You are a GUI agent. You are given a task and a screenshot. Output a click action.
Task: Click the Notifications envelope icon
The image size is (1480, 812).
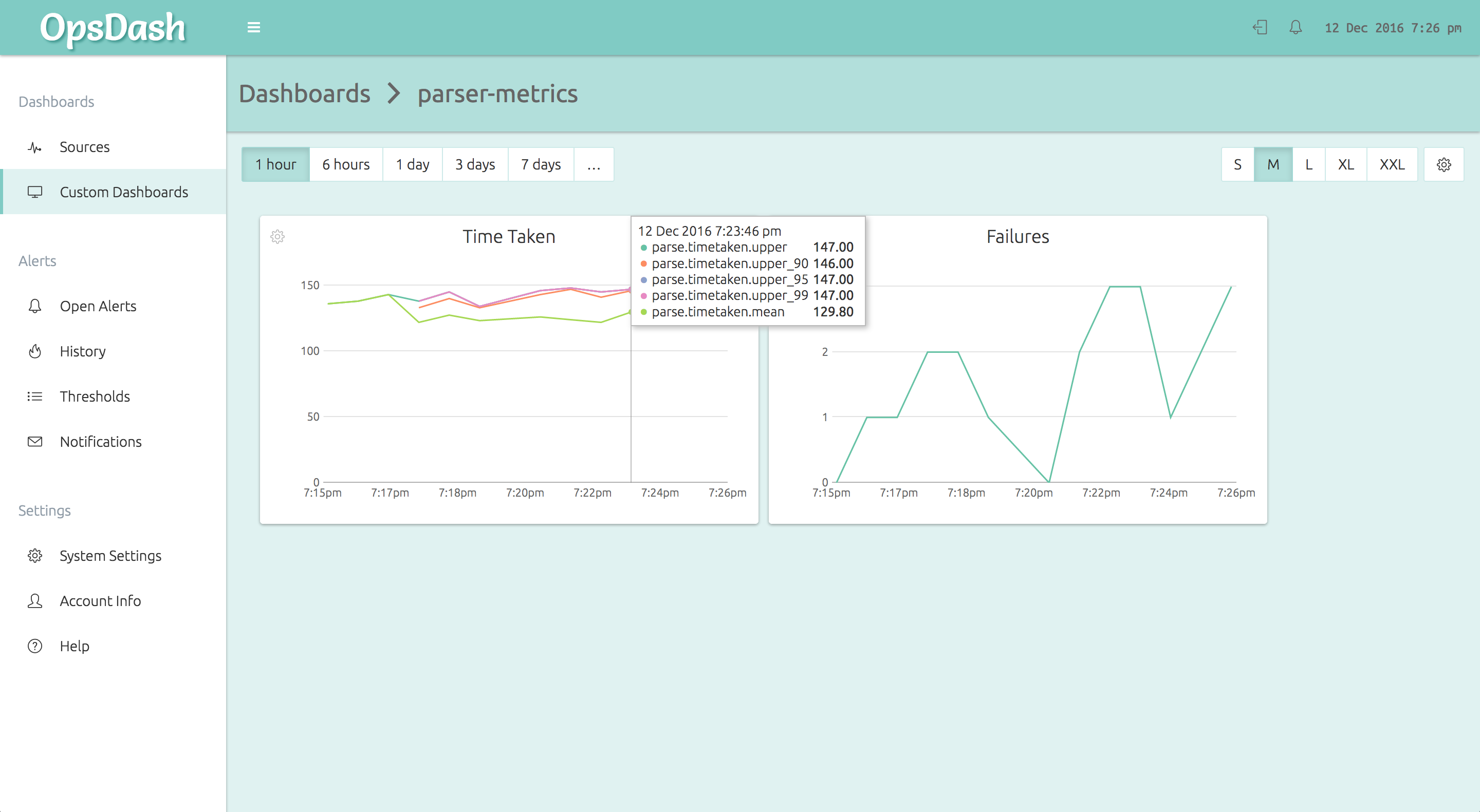(x=35, y=441)
